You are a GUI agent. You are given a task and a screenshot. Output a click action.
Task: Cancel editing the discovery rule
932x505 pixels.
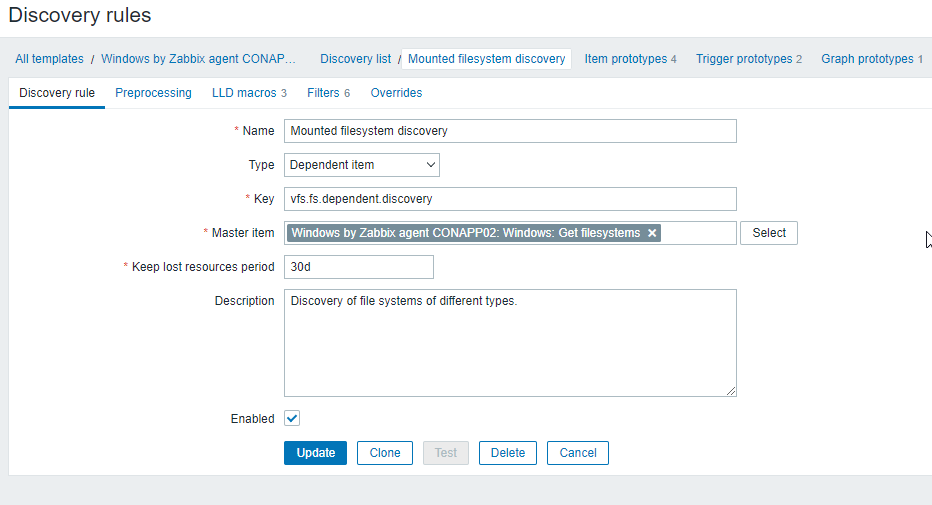[578, 453]
